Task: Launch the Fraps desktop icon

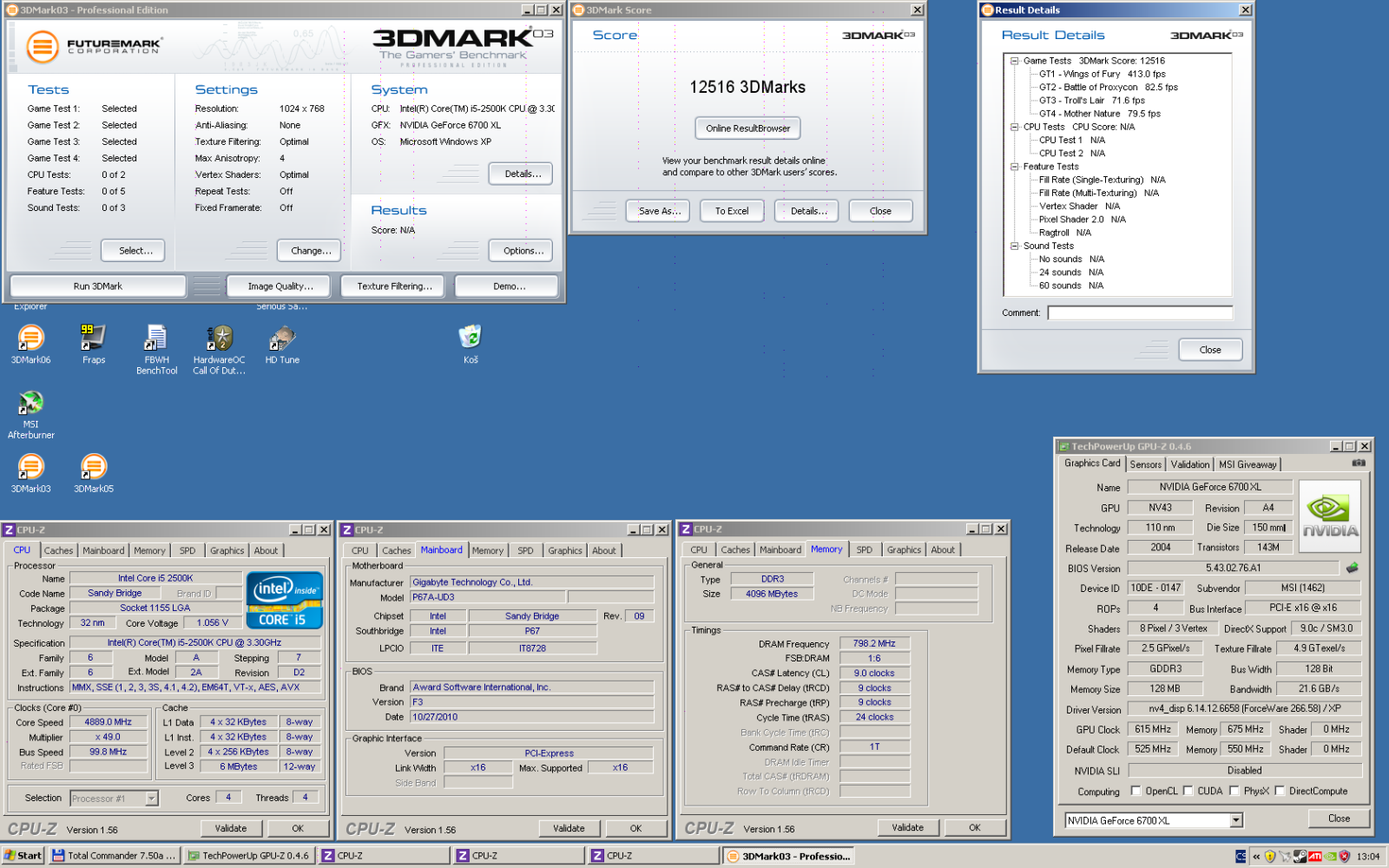Action: [x=94, y=345]
